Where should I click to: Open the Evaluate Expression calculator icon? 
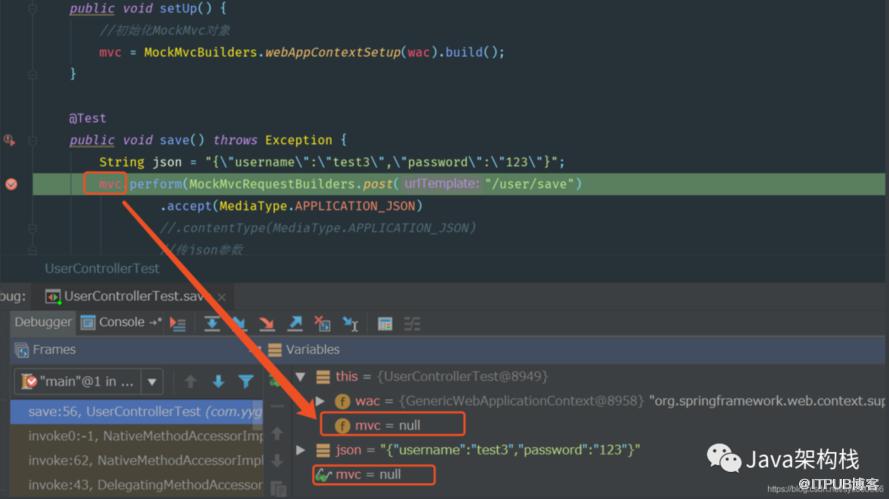(385, 324)
